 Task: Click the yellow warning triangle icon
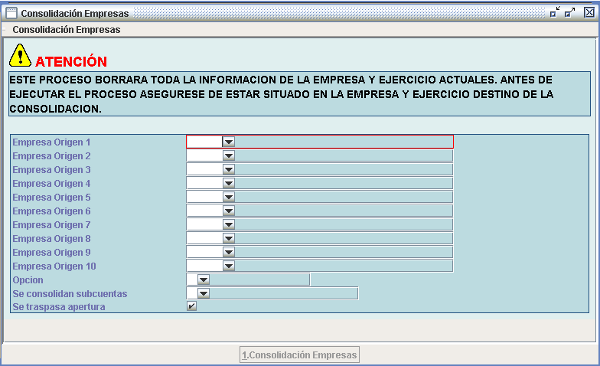pos(20,56)
